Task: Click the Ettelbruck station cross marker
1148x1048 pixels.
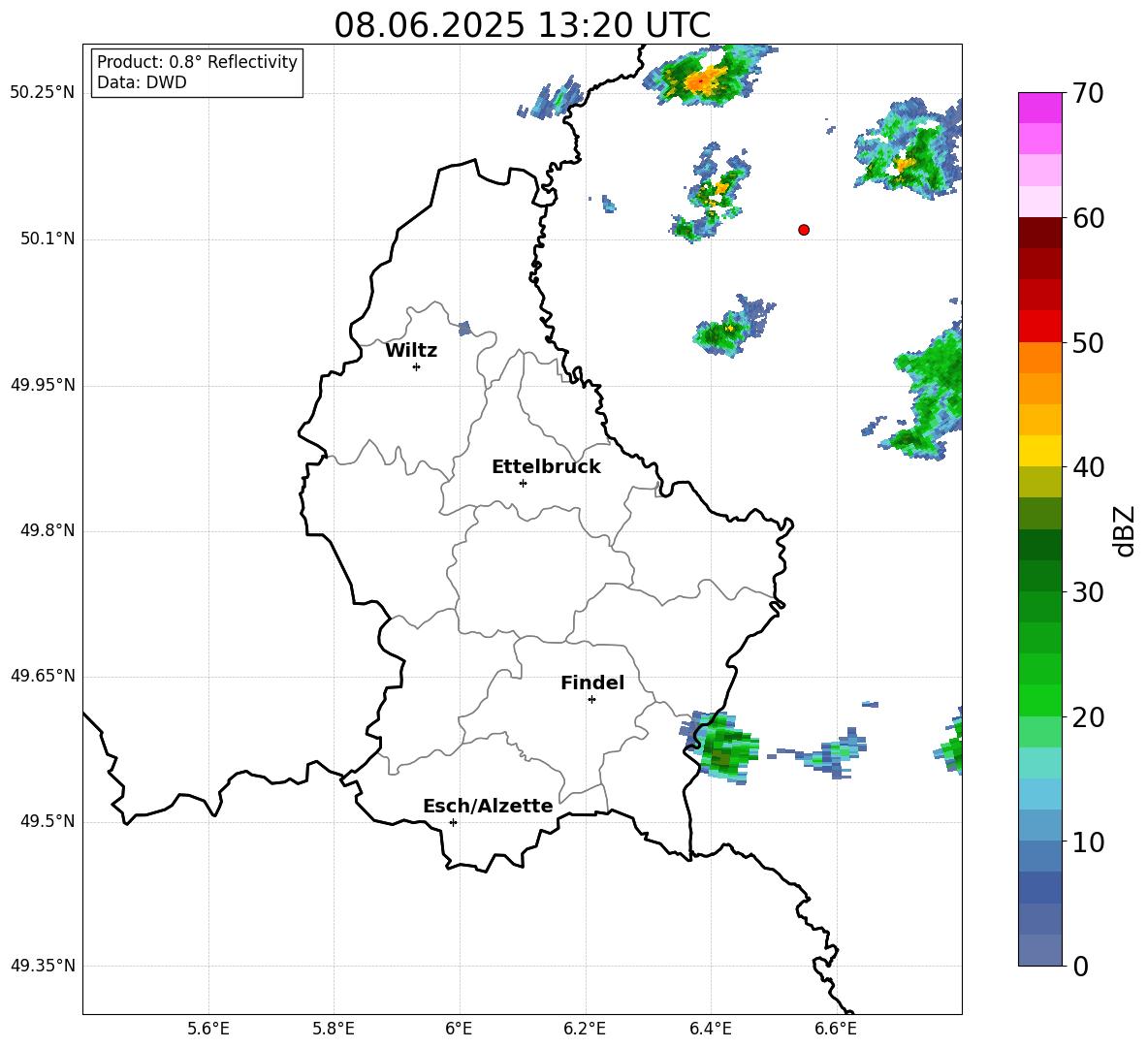Action: [x=523, y=483]
